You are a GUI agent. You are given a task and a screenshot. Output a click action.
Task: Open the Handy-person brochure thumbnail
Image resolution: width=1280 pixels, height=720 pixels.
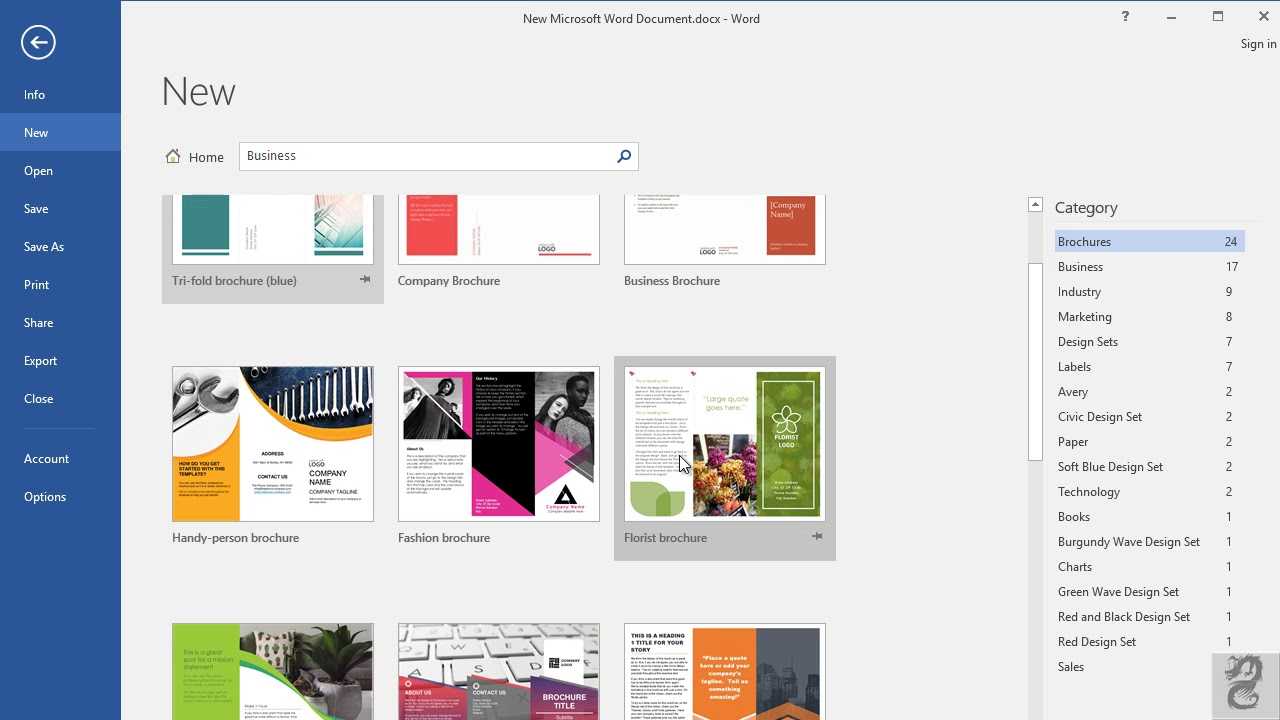273,444
